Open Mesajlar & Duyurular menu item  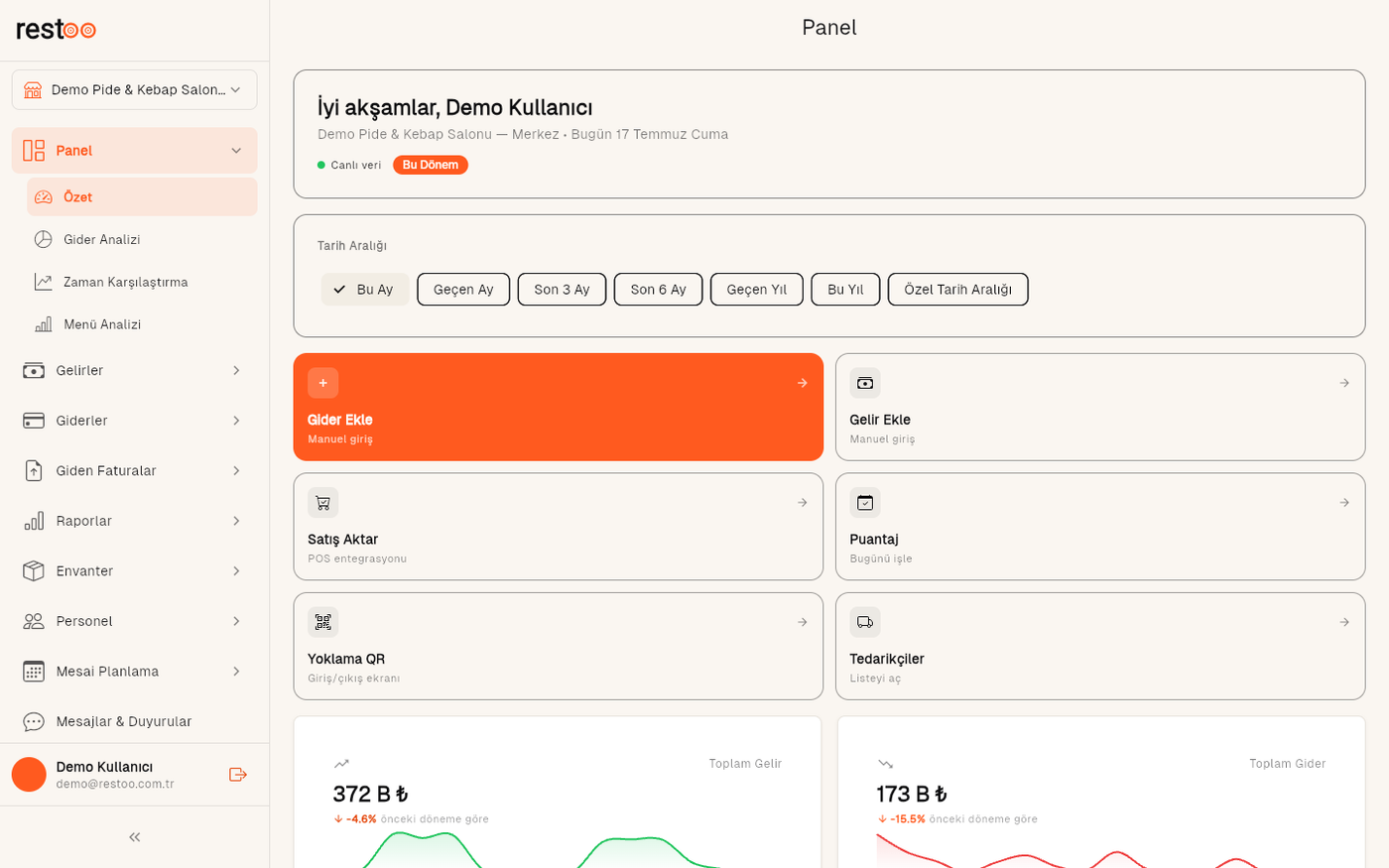(x=135, y=722)
